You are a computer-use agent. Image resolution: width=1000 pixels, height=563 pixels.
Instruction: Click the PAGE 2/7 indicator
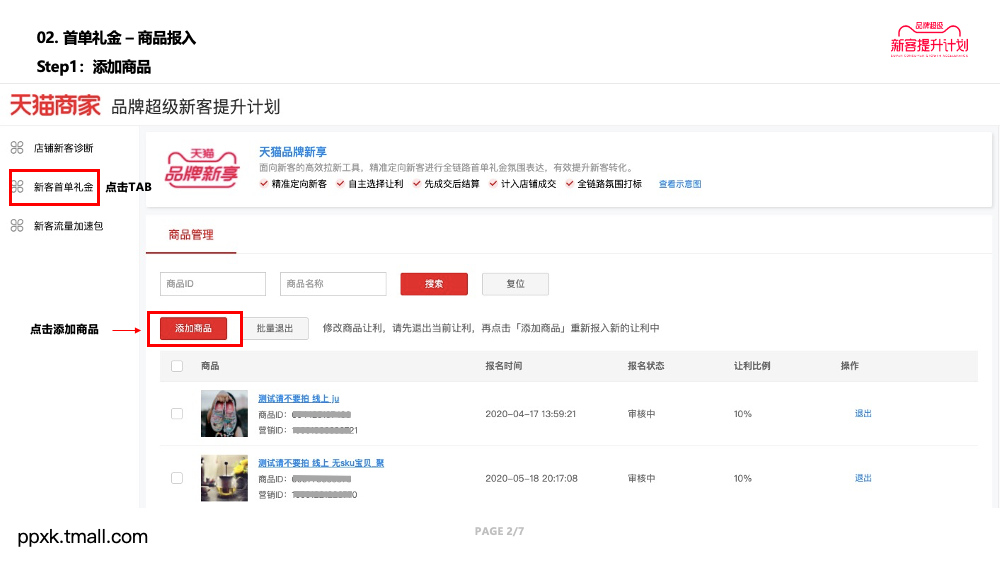[x=499, y=531]
